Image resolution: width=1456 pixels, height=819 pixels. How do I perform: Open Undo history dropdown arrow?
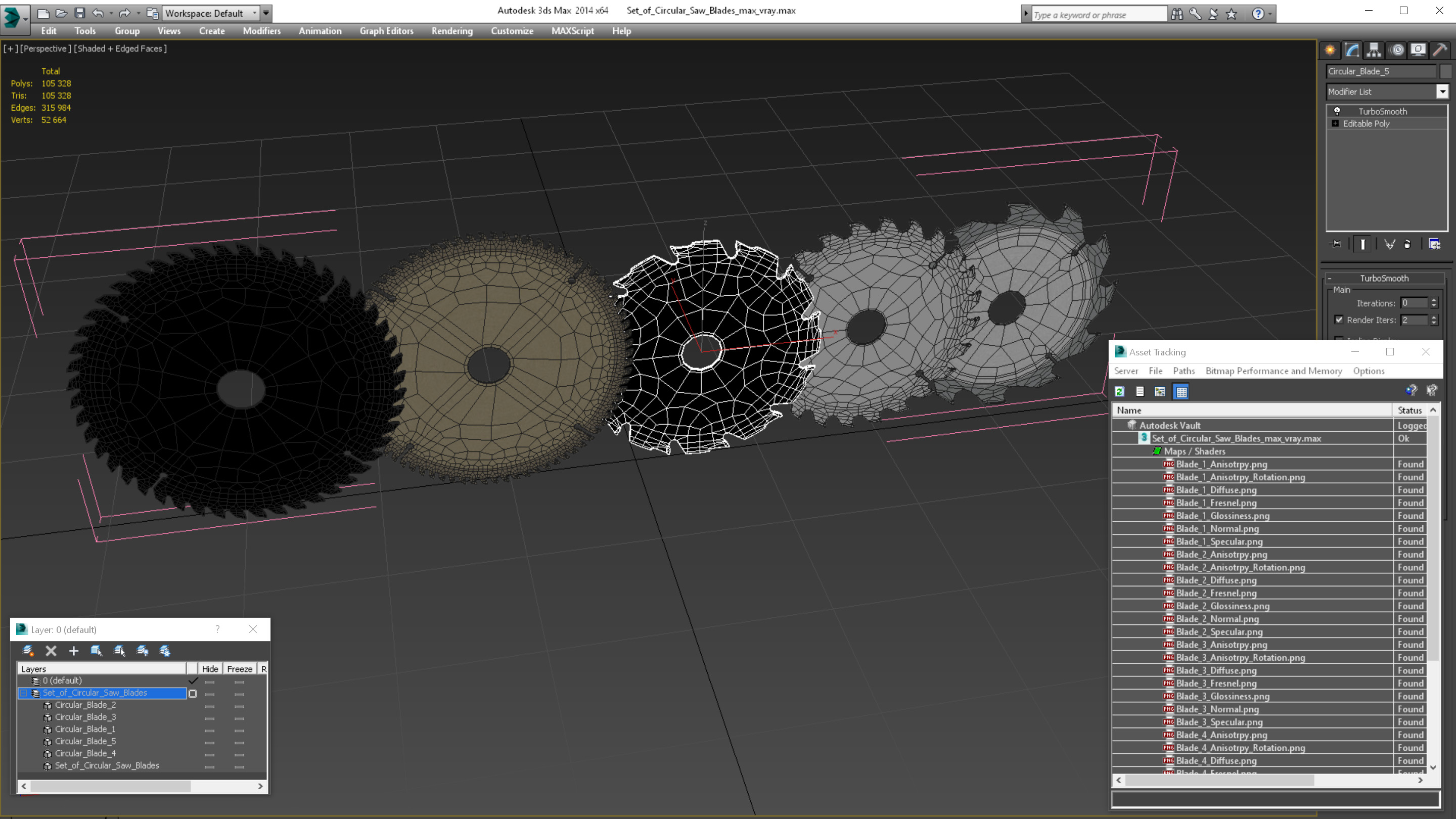111,13
